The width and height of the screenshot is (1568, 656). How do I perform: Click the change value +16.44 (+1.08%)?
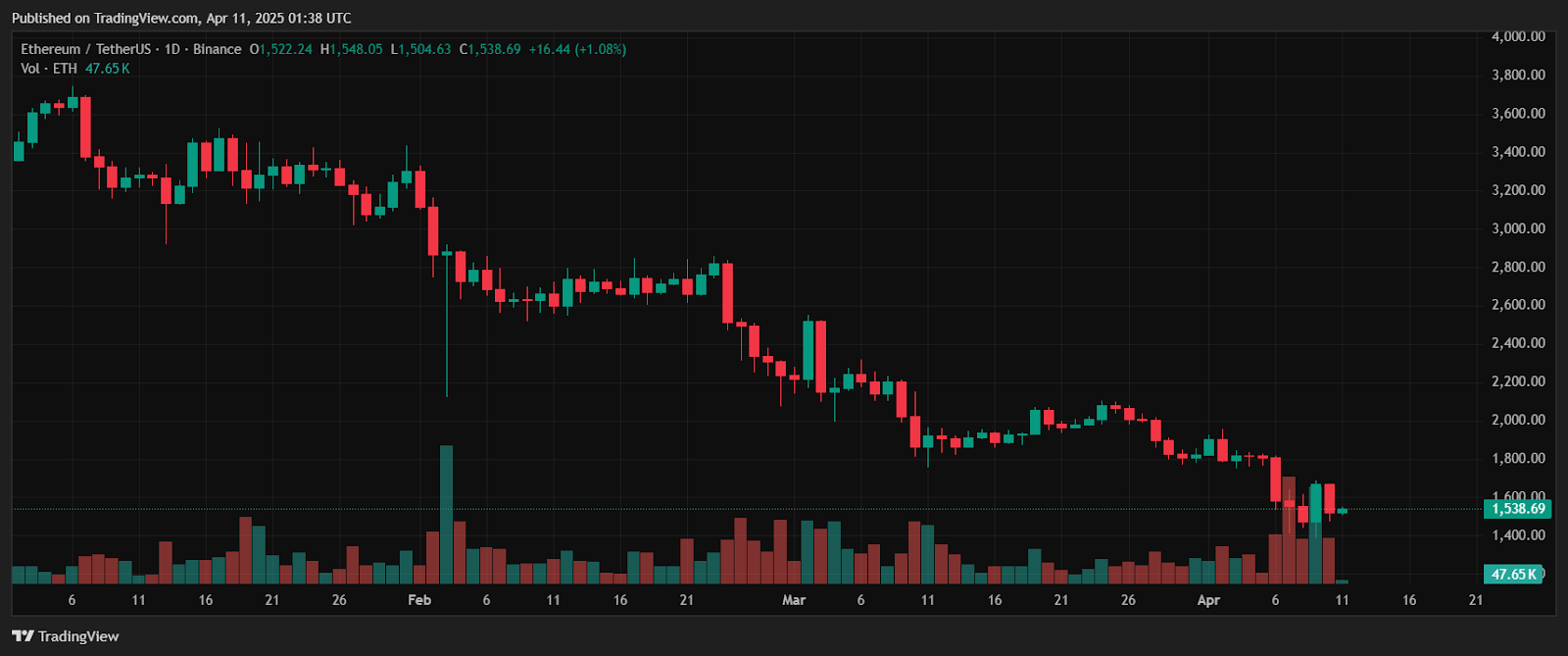click(x=577, y=49)
